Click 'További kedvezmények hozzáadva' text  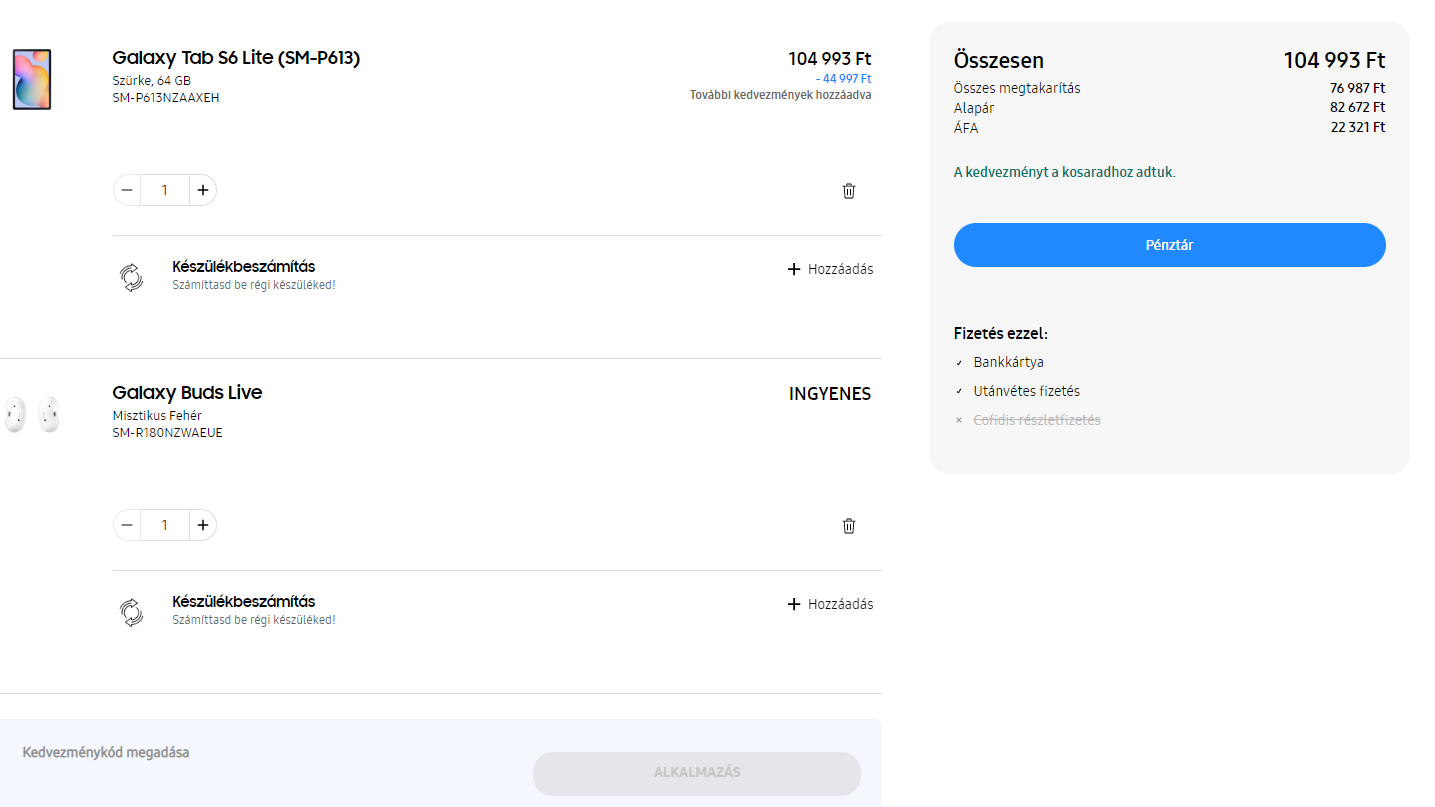click(x=780, y=95)
